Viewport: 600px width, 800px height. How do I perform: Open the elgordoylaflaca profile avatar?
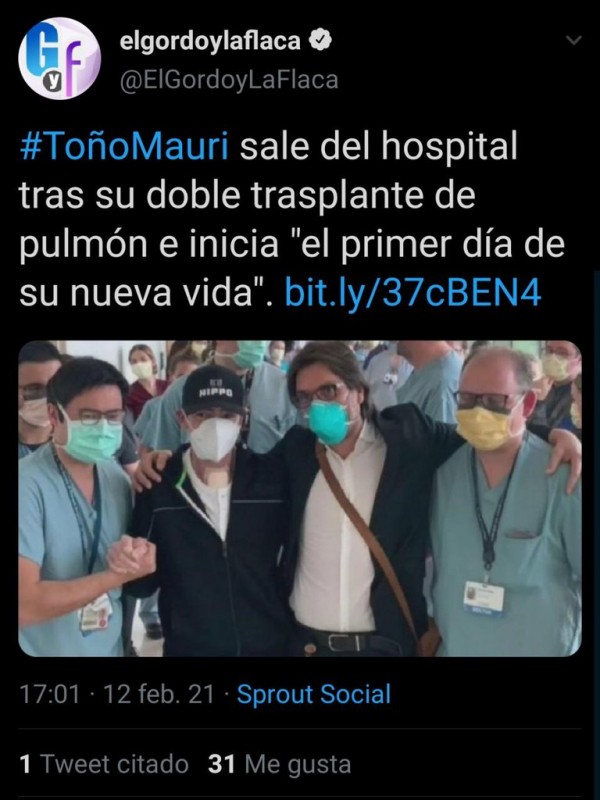tap(59, 58)
